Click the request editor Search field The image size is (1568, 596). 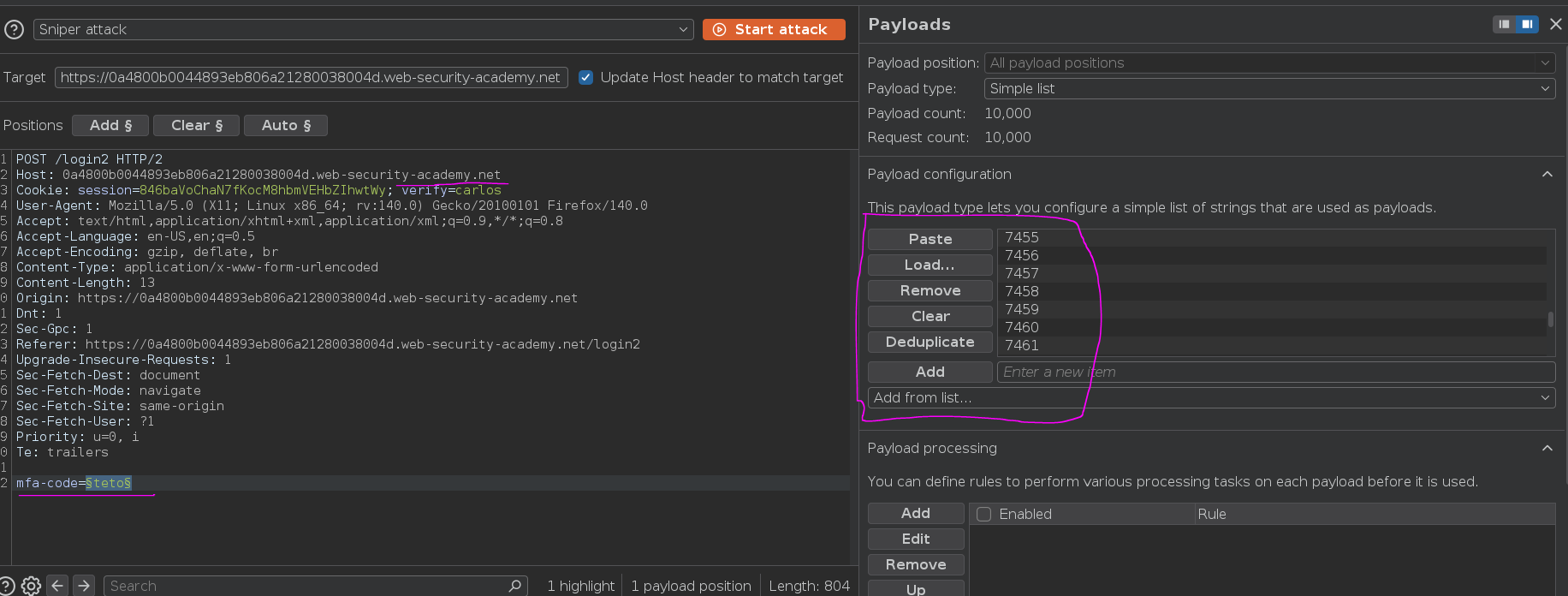coord(315,586)
